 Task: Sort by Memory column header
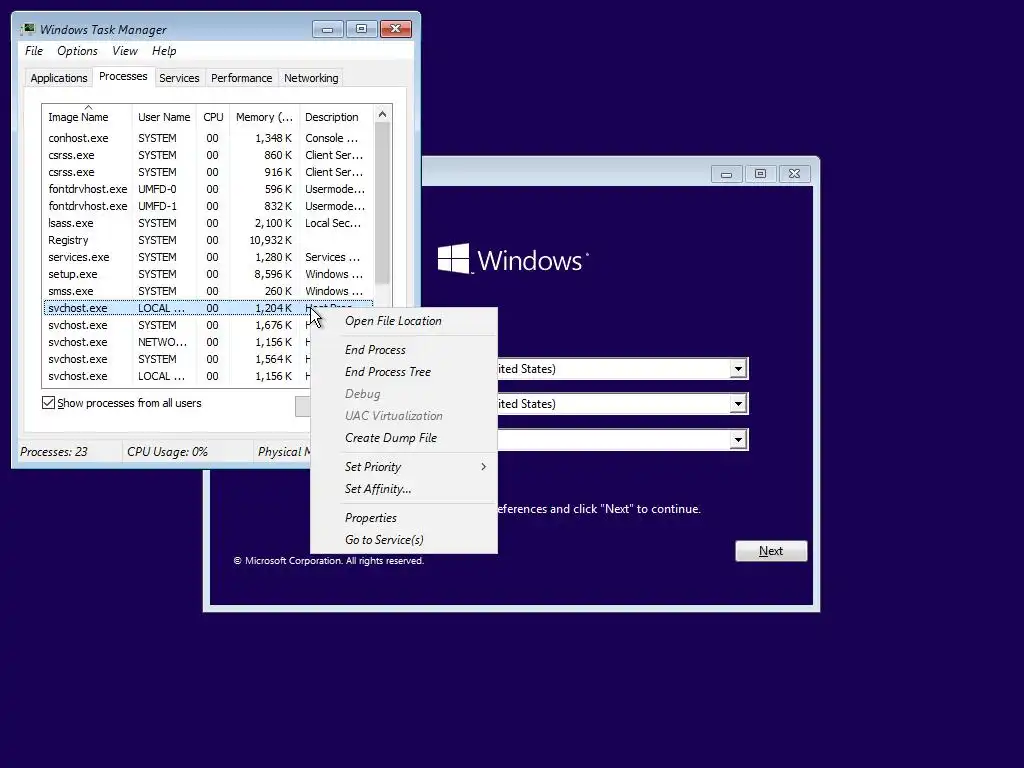264,116
